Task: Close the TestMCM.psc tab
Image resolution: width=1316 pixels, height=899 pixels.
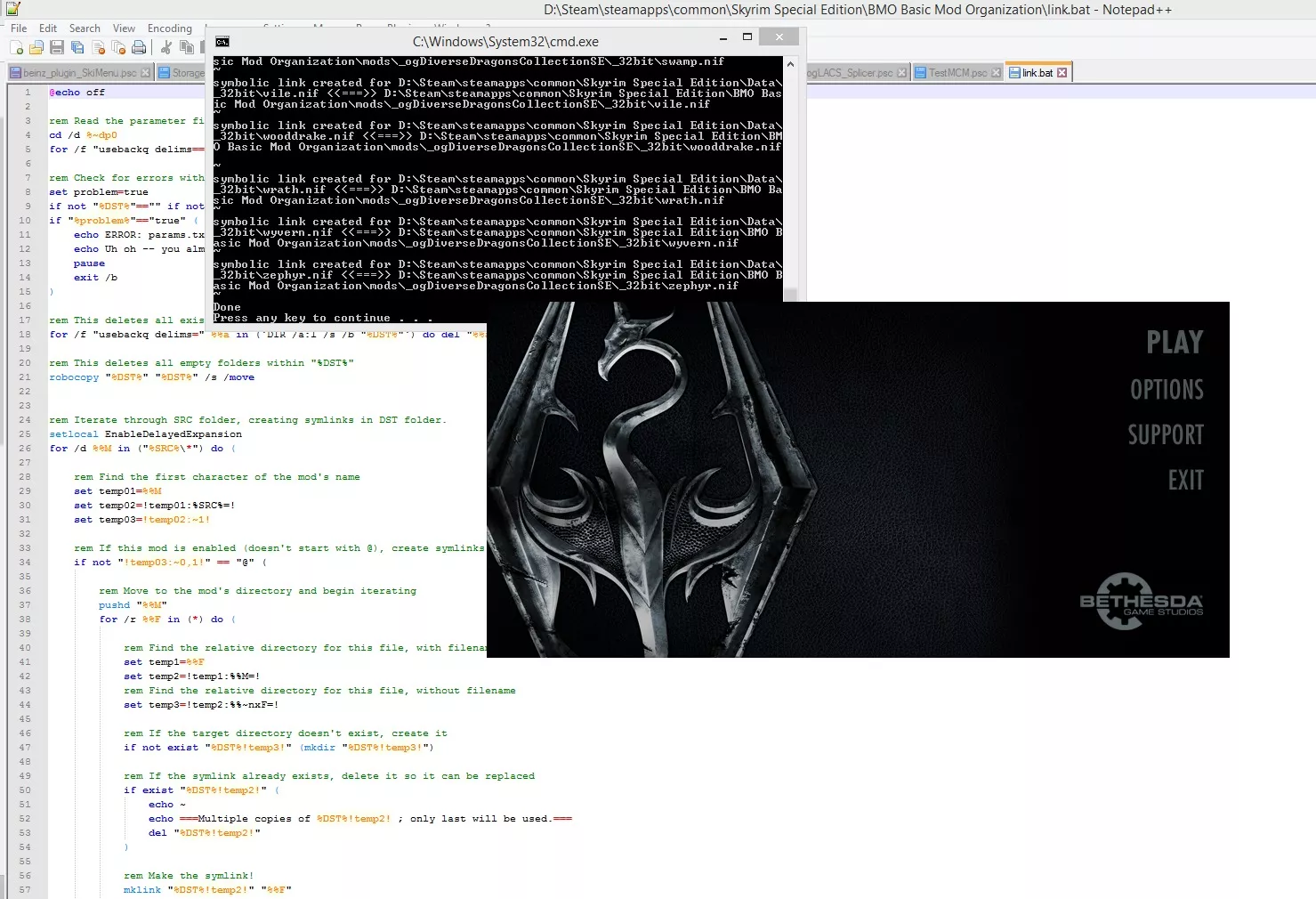Action: (x=996, y=73)
